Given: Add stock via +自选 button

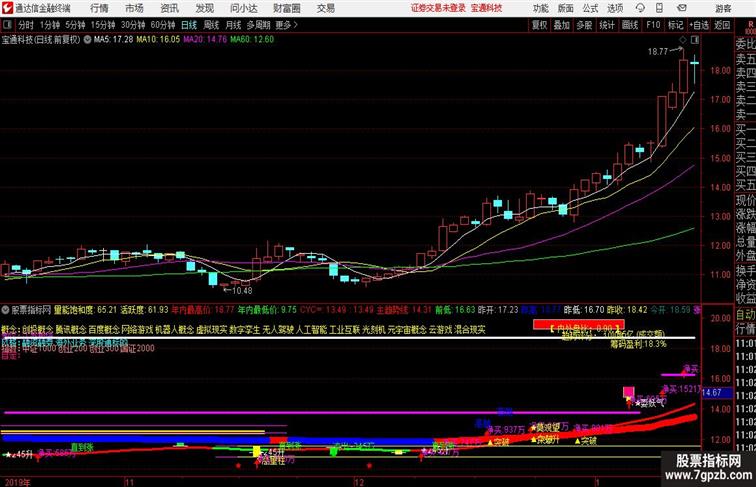Looking at the screenshot, I should 699,25.
